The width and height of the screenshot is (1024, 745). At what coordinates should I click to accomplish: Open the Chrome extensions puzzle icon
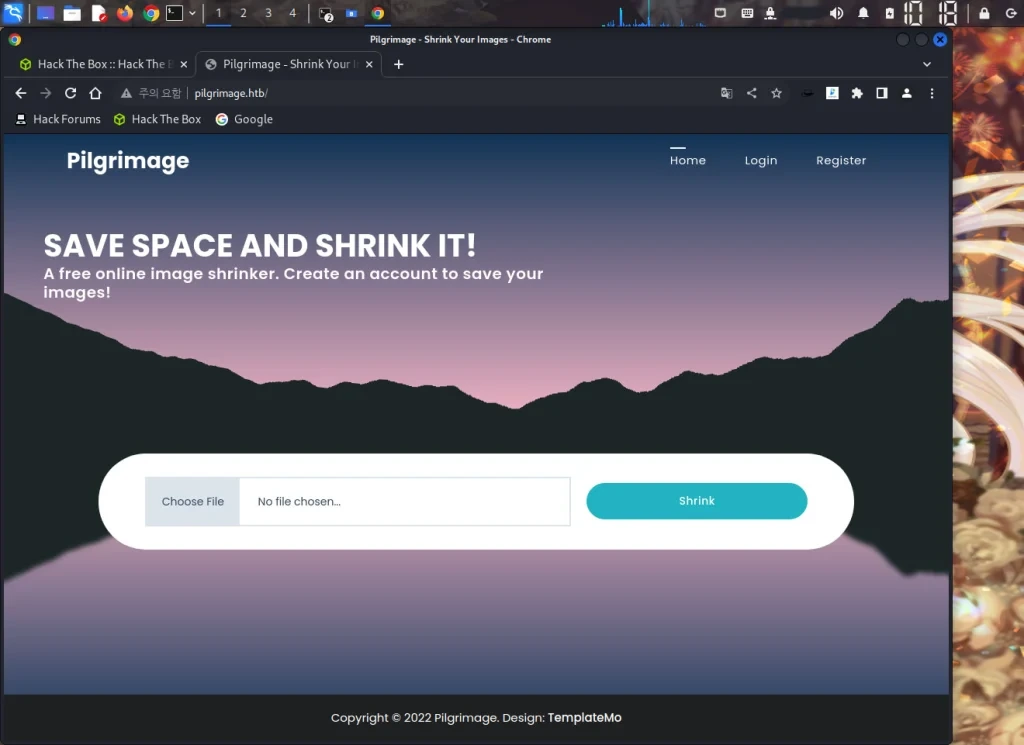tap(857, 93)
